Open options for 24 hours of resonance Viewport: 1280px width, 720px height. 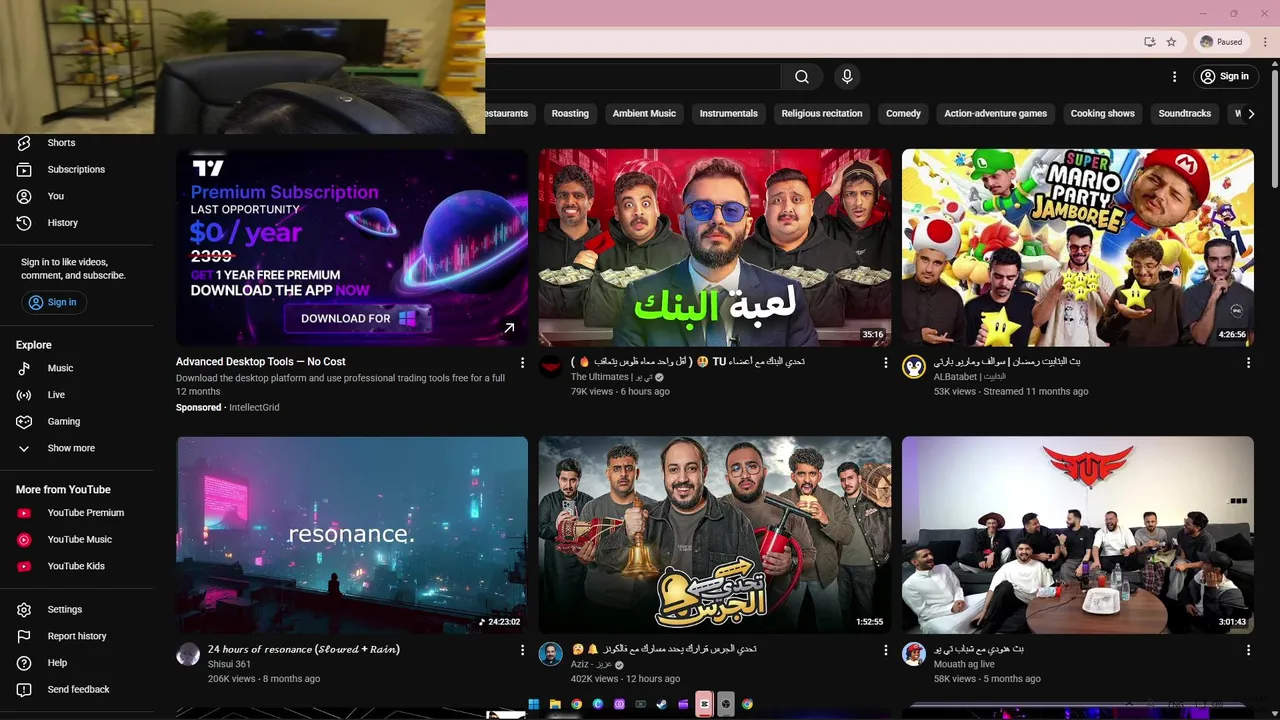(522, 650)
